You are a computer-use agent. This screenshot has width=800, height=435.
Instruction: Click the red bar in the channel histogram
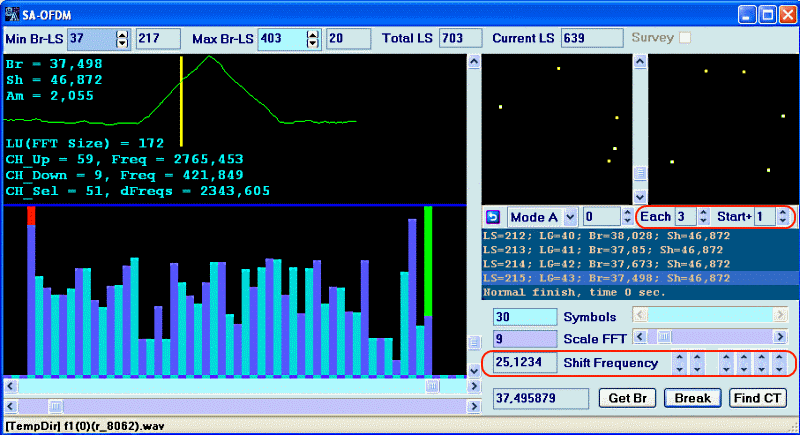coord(32,216)
